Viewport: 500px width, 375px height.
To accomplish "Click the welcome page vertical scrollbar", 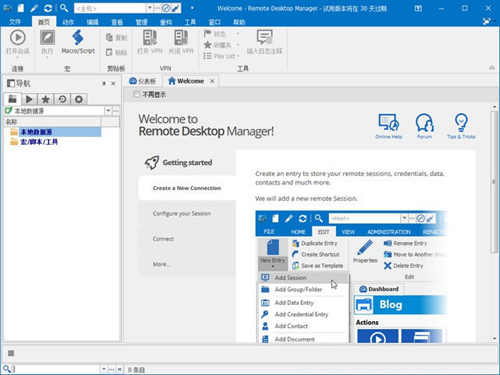I will [x=494, y=182].
